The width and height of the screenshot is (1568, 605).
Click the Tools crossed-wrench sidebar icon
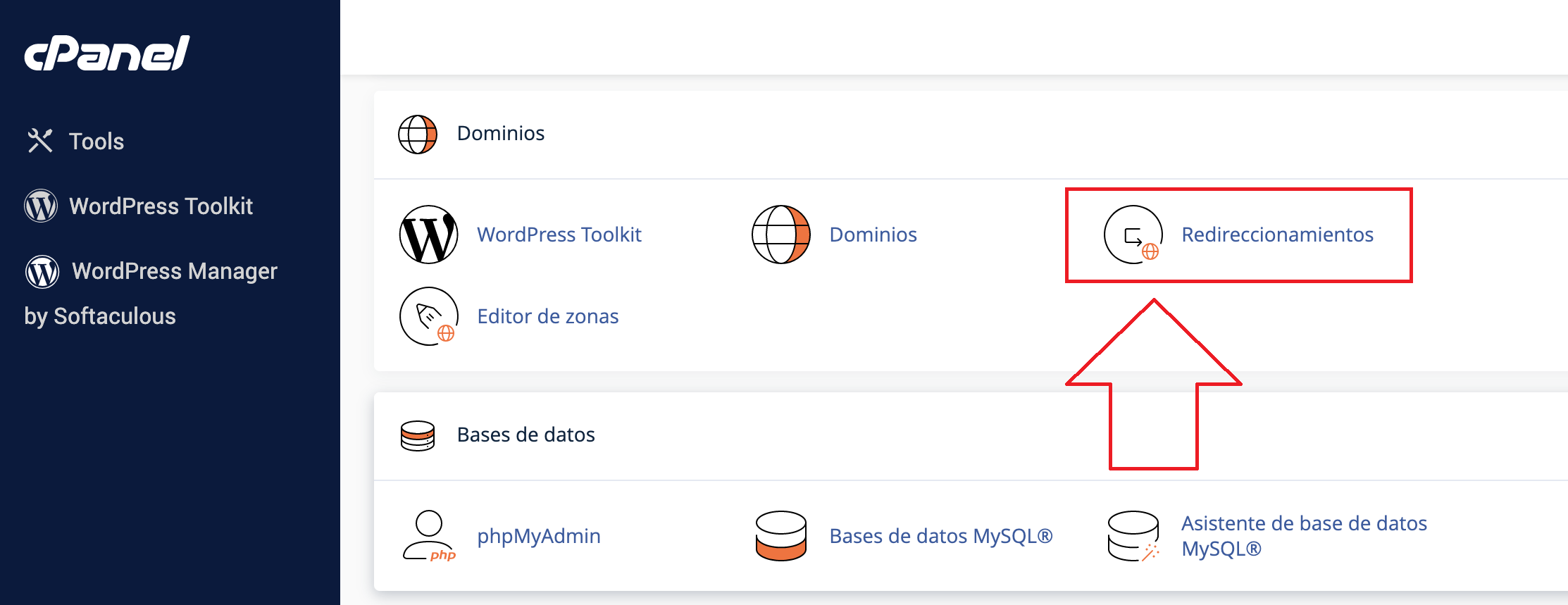[x=40, y=141]
